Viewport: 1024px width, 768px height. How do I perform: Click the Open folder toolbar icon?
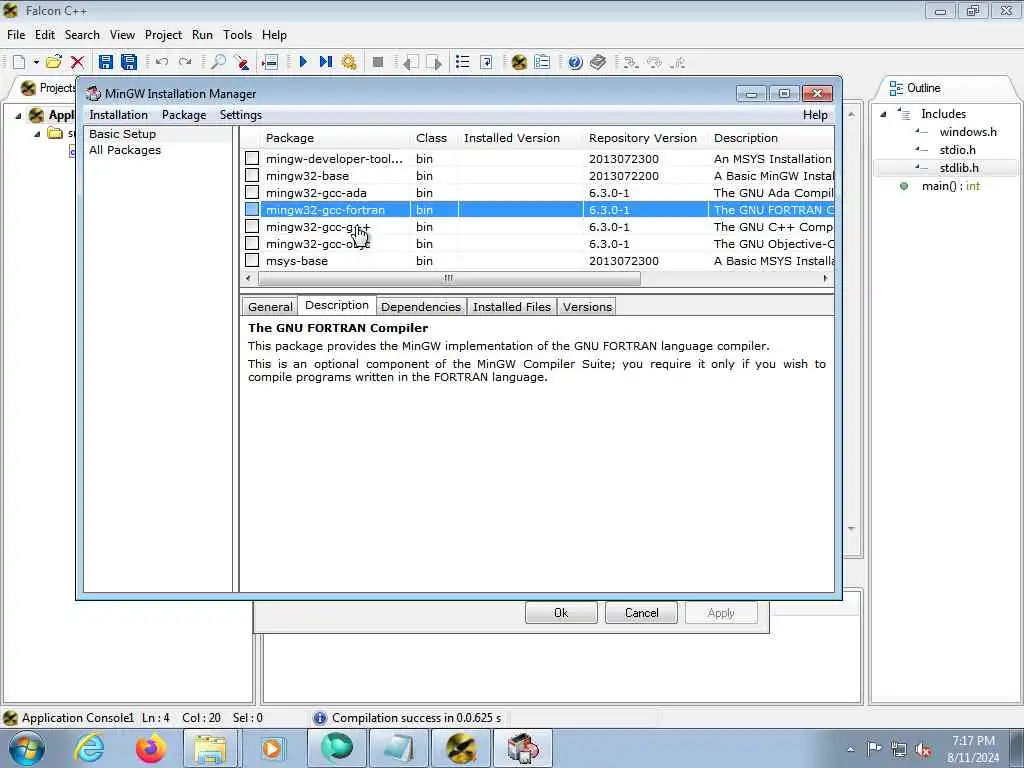pyautogui.click(x=54, y=62)
